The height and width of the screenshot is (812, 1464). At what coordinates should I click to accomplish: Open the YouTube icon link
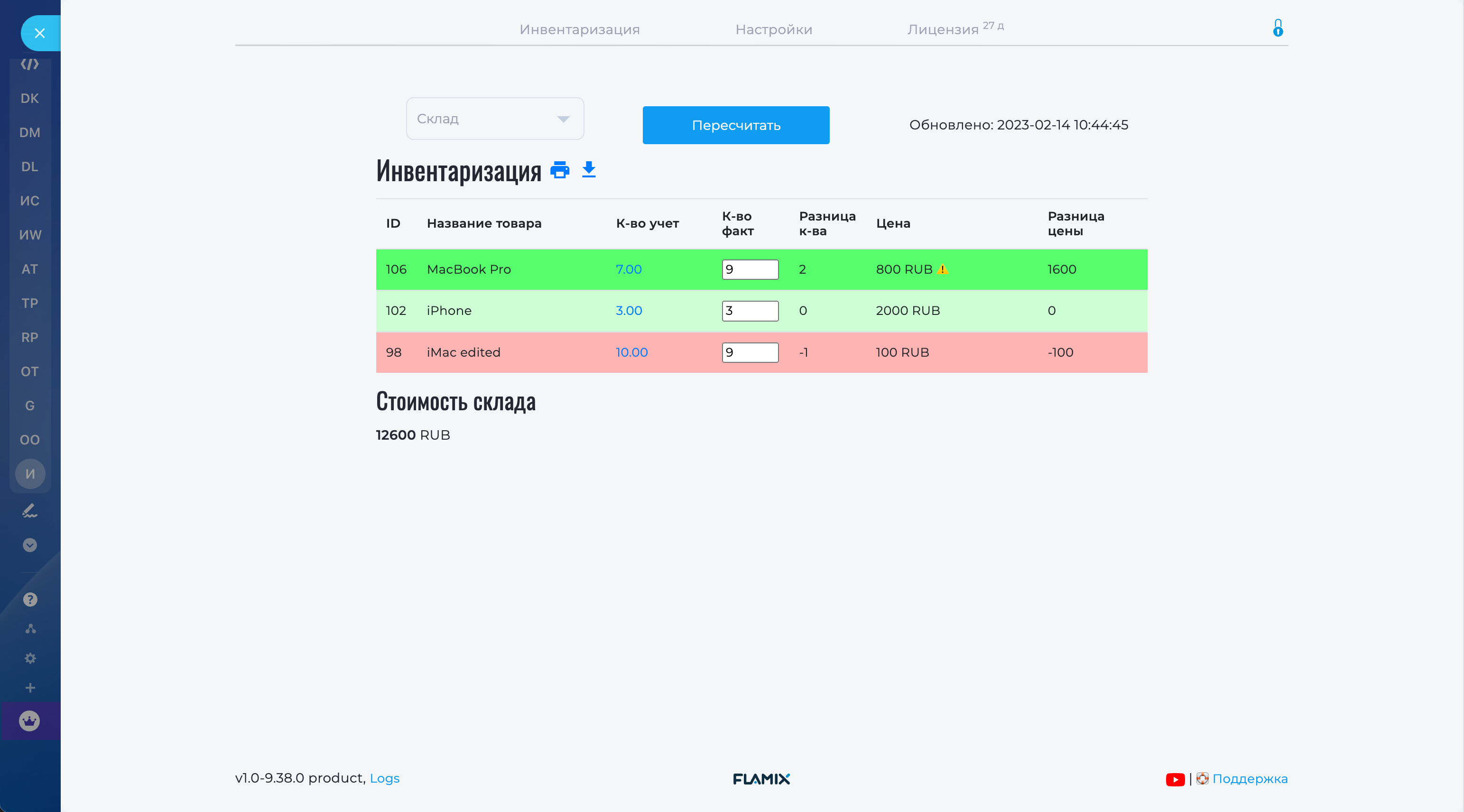tap(1175, 779)
